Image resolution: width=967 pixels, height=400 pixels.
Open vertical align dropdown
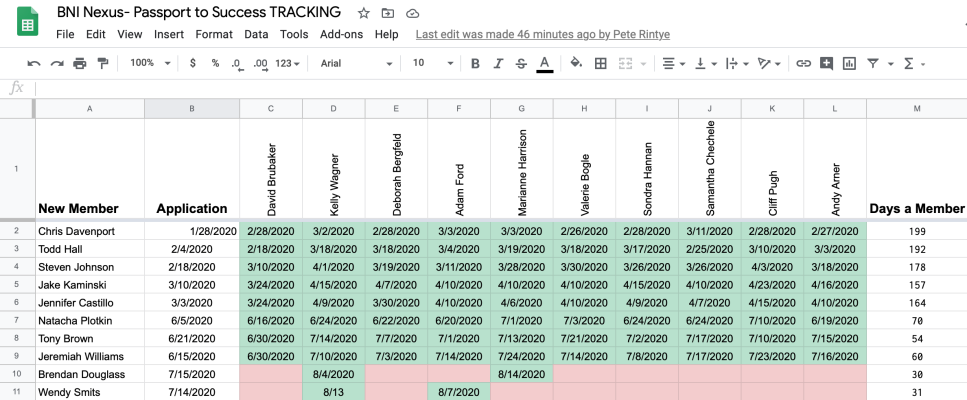(x=706, y=63)
